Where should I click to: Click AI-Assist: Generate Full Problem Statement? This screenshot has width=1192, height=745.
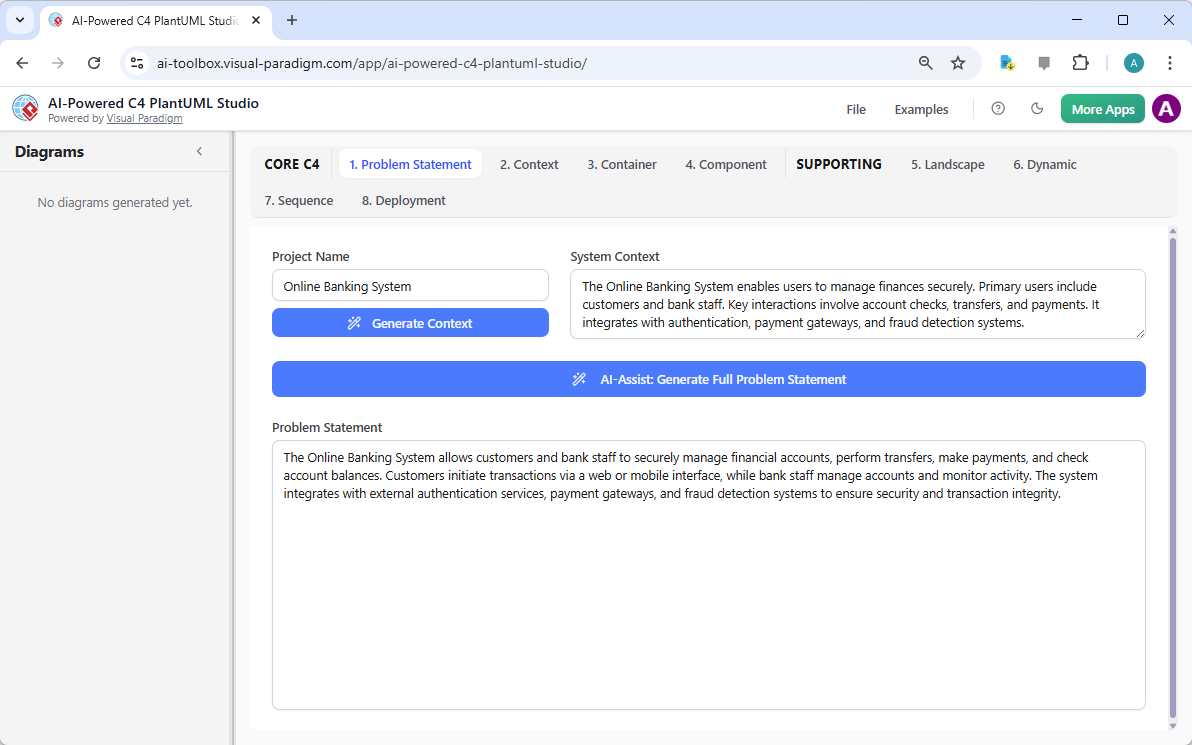(x=709, y=379)
